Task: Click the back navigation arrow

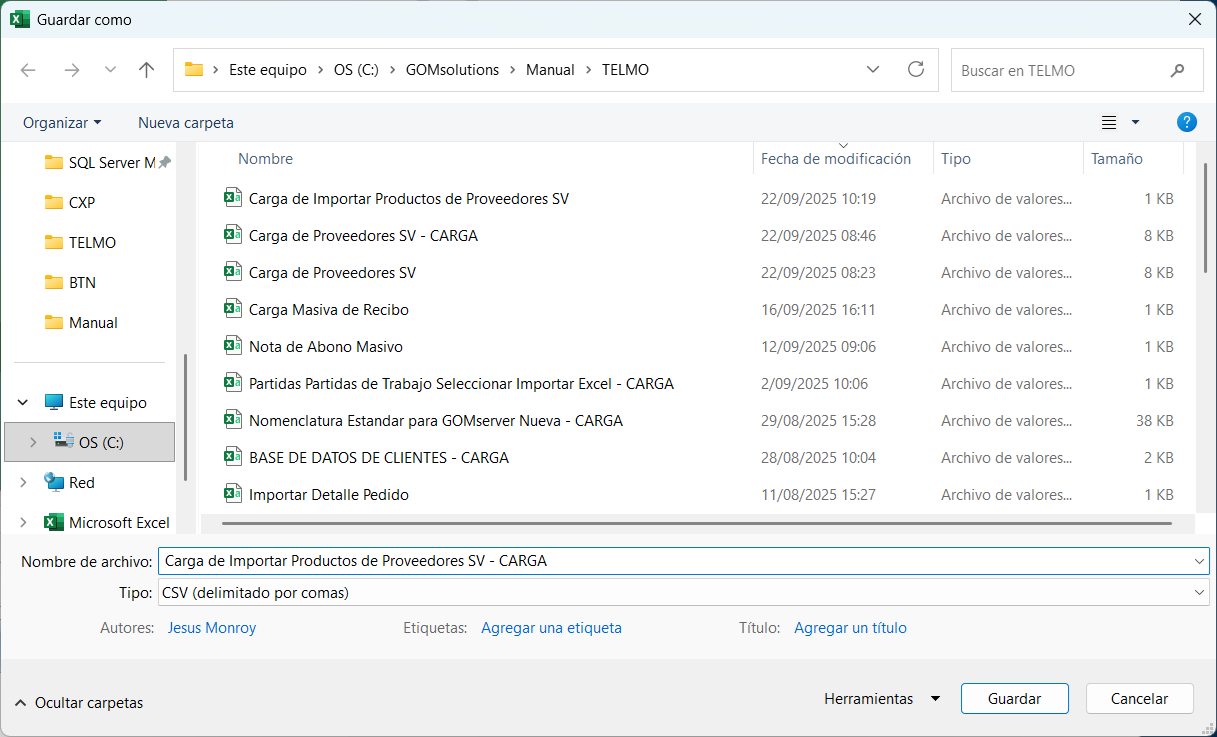Action: [28, 69]
